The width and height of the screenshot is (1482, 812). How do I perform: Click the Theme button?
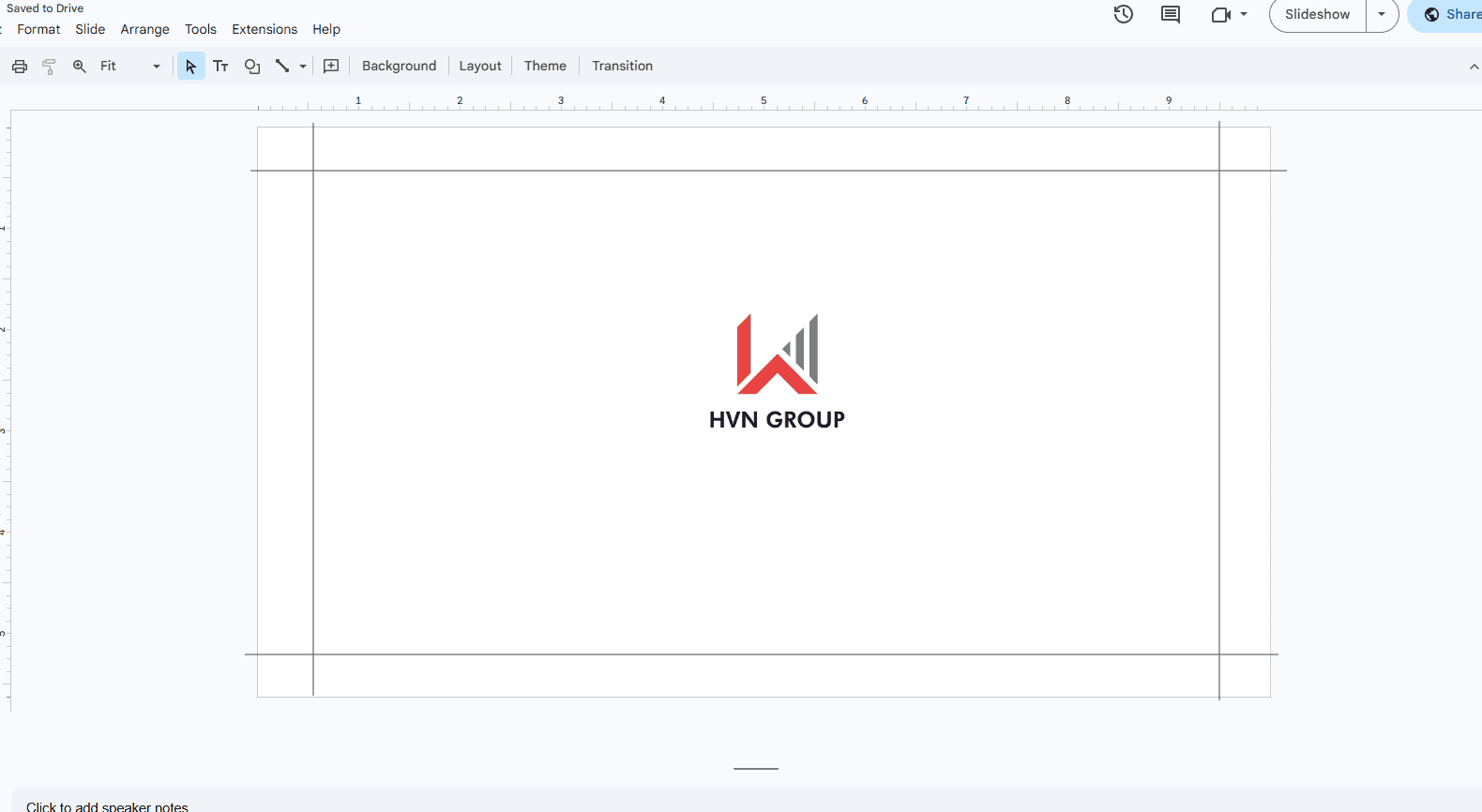pos(545,67)
